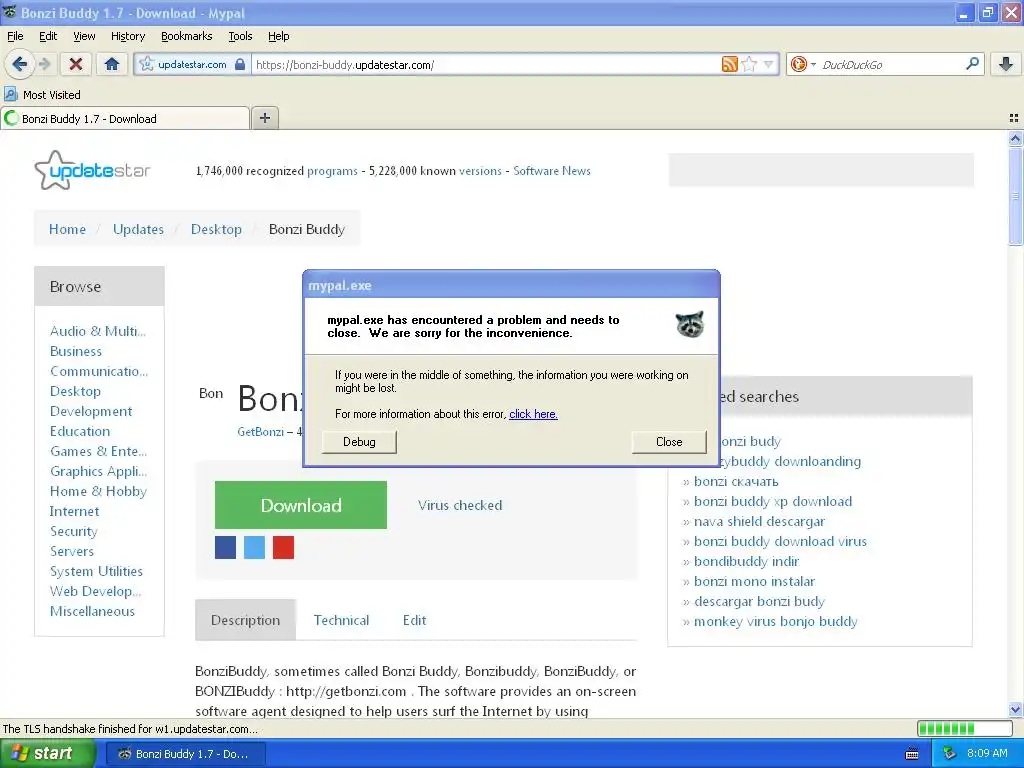The height and width of the screenshot is (768, 1024).
Task: Open the History menu
Action: tap(128, 36)
